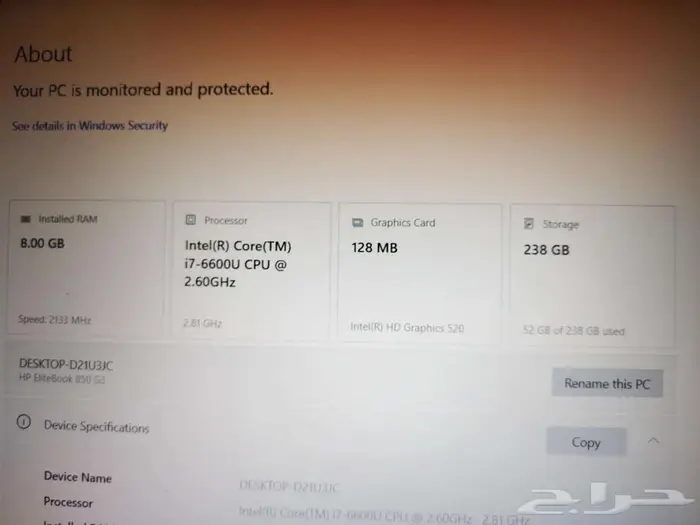
Task: Click the About page heading
Action: (x=43, y=54)
